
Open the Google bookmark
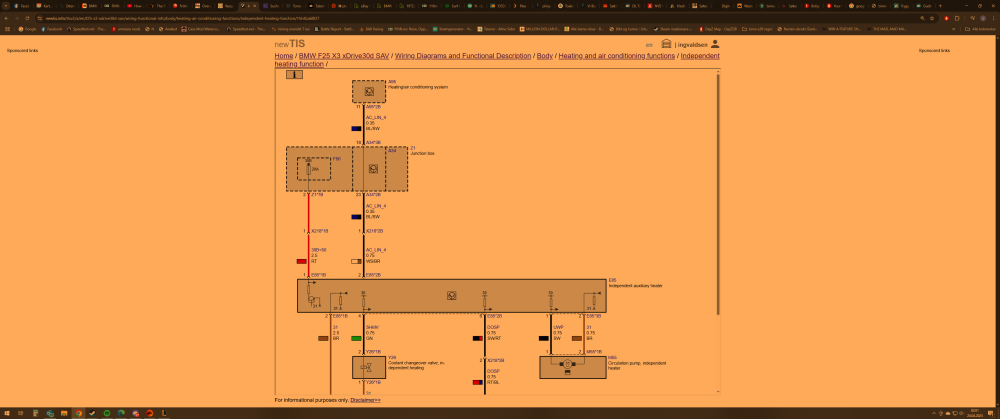27,29
